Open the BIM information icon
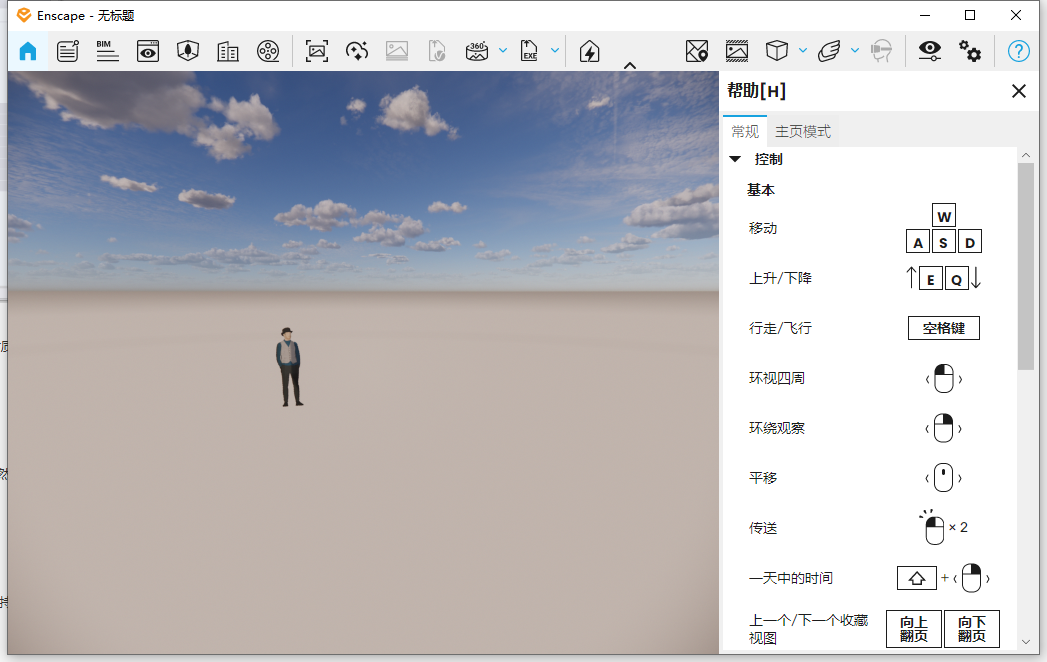1047x662 pixels. [x=108, y=51]
